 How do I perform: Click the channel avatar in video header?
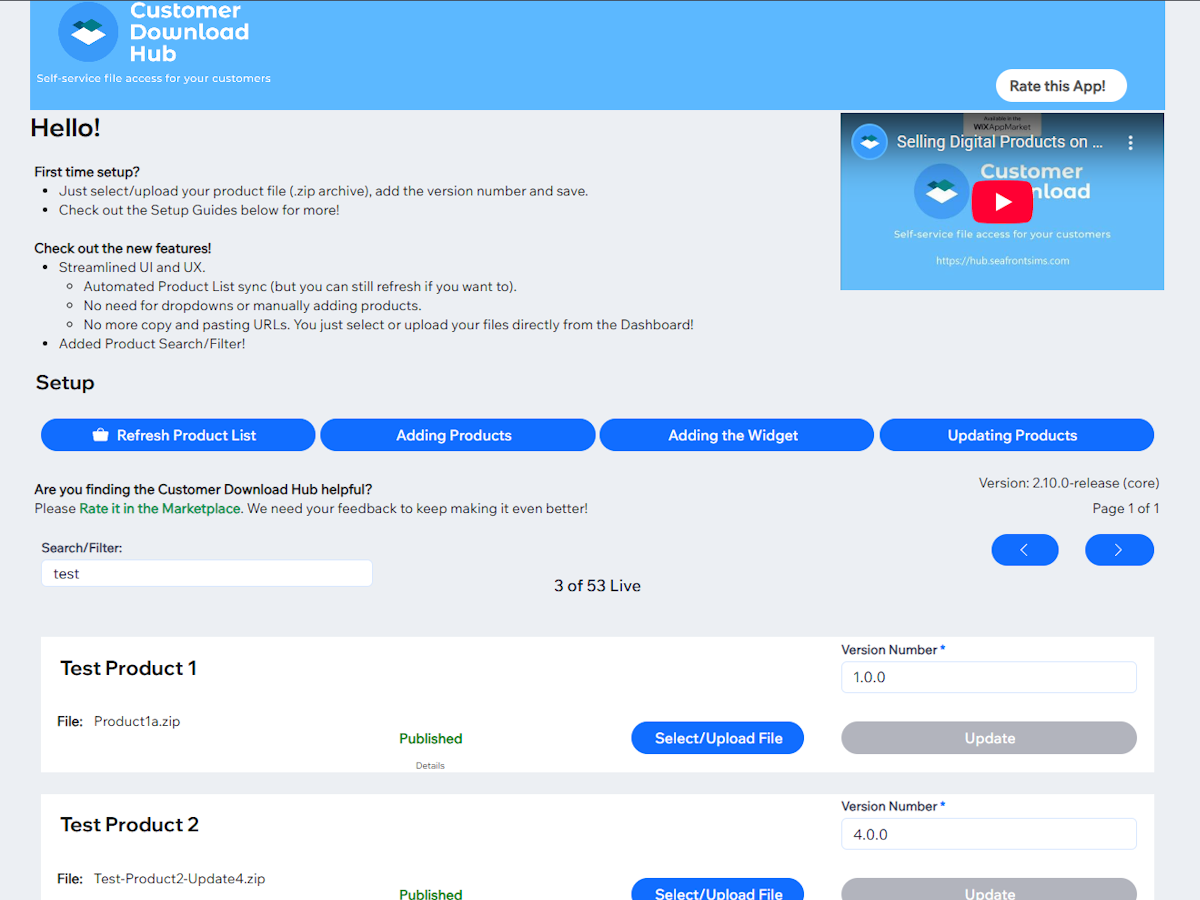[x=870, y=142]
